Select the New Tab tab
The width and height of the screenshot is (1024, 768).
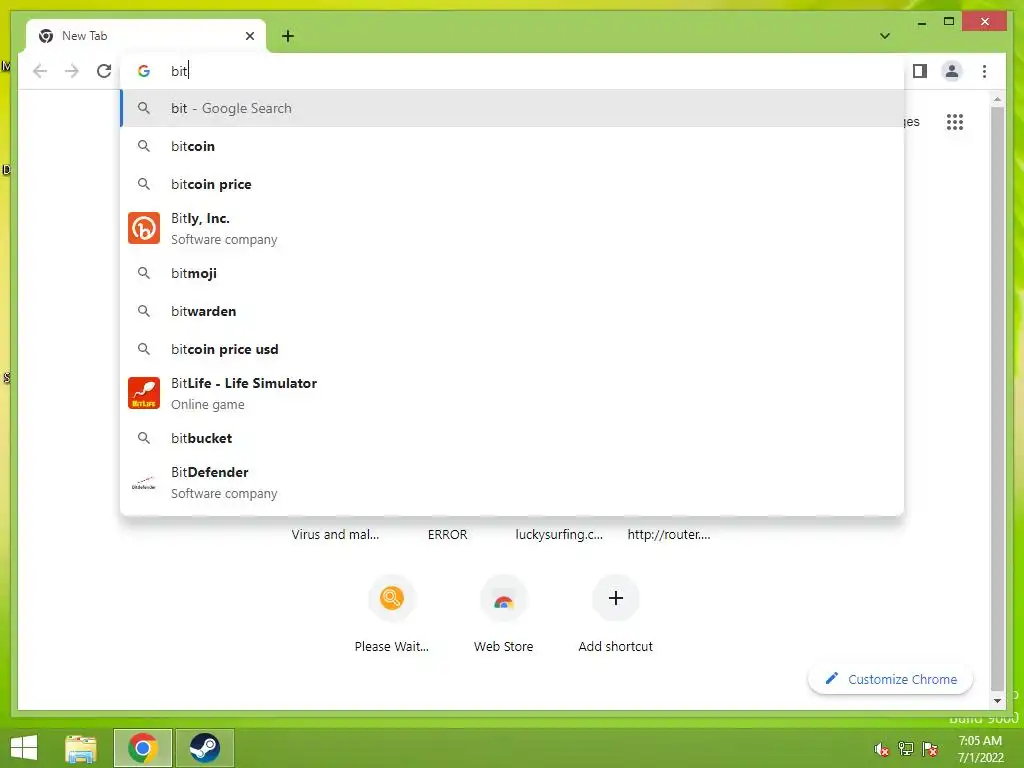(x=146, y=36)
